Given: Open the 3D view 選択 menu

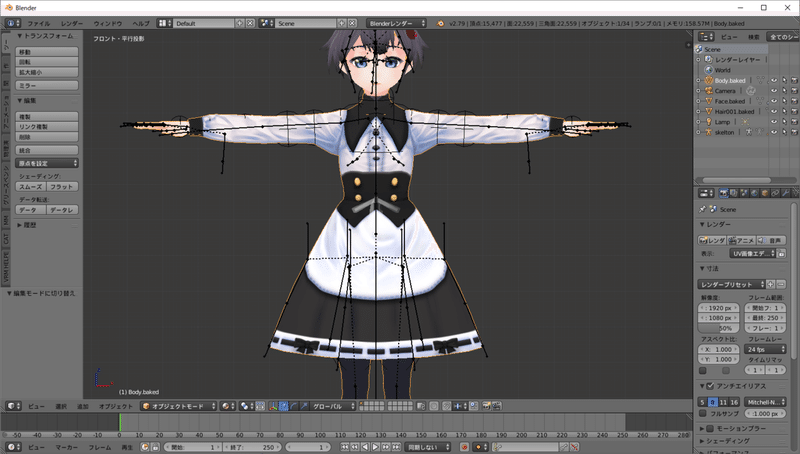Looking at the screenshot, I should pos(61,407).
